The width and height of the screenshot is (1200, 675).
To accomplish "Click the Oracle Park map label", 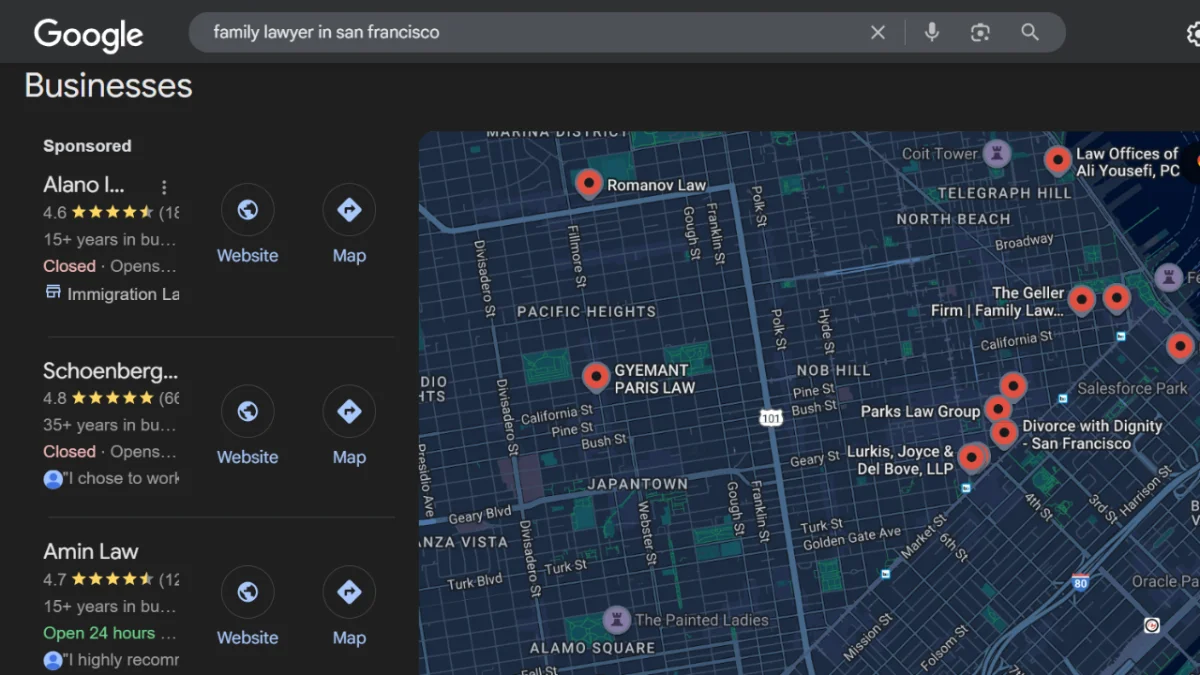I will coord(1166,581).
